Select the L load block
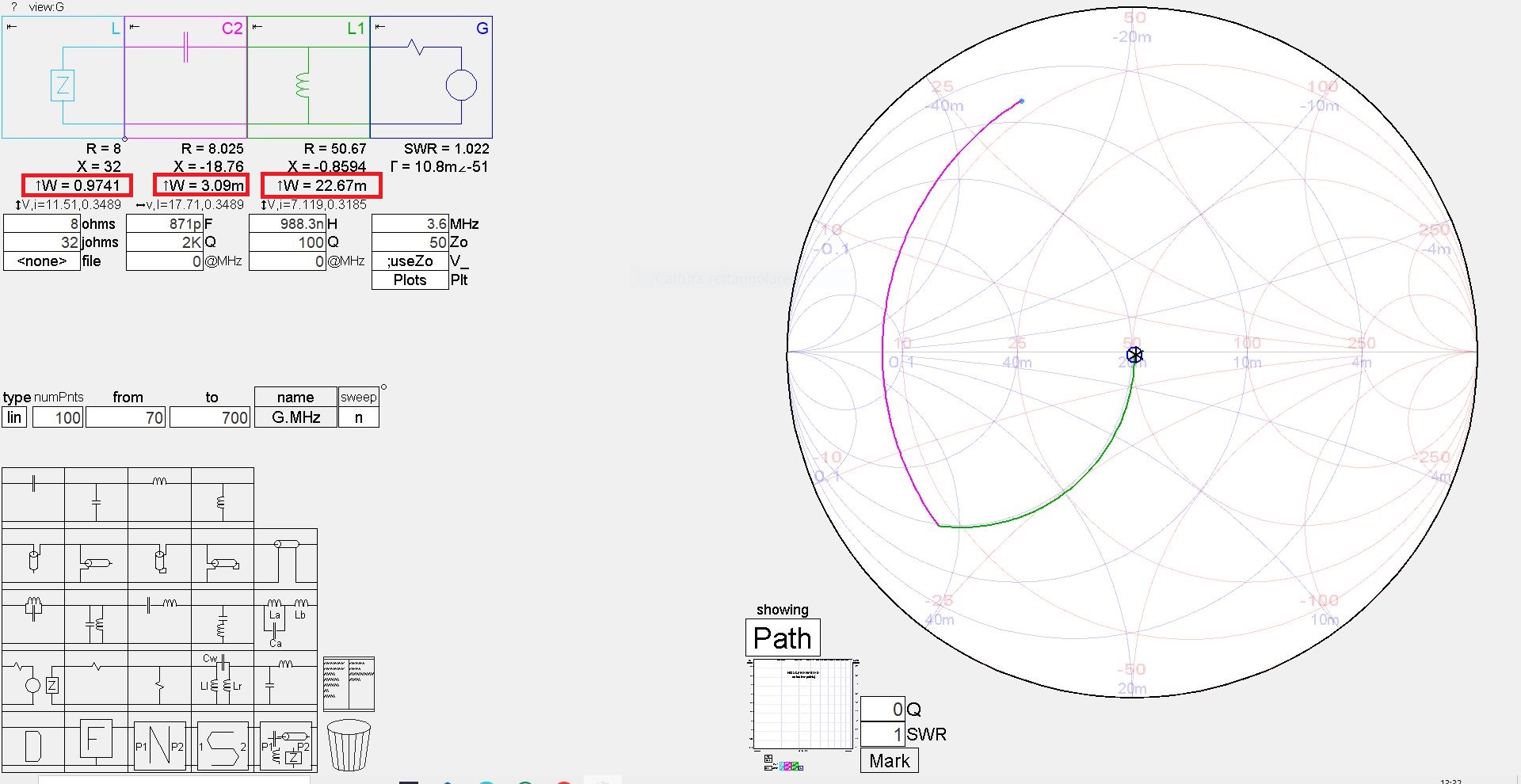Viewport: 1521px width, 784px height. [x=63, y=78]
